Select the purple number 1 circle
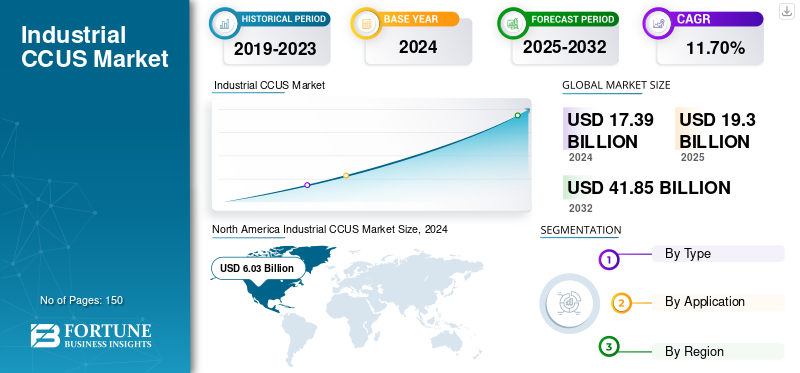This screenshot has width=800, height=373. click(608, 260)
